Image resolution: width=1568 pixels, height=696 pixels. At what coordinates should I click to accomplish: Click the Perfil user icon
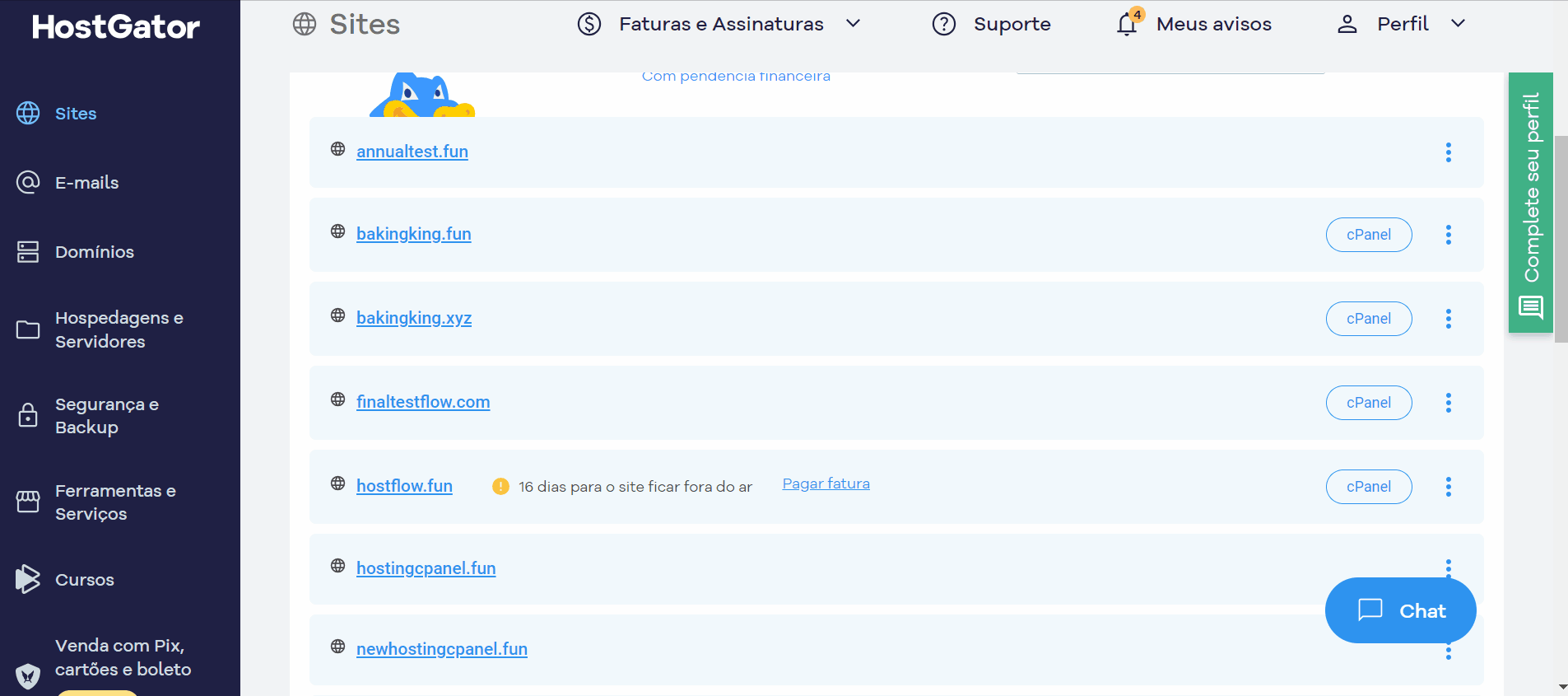click(1347, 24)
